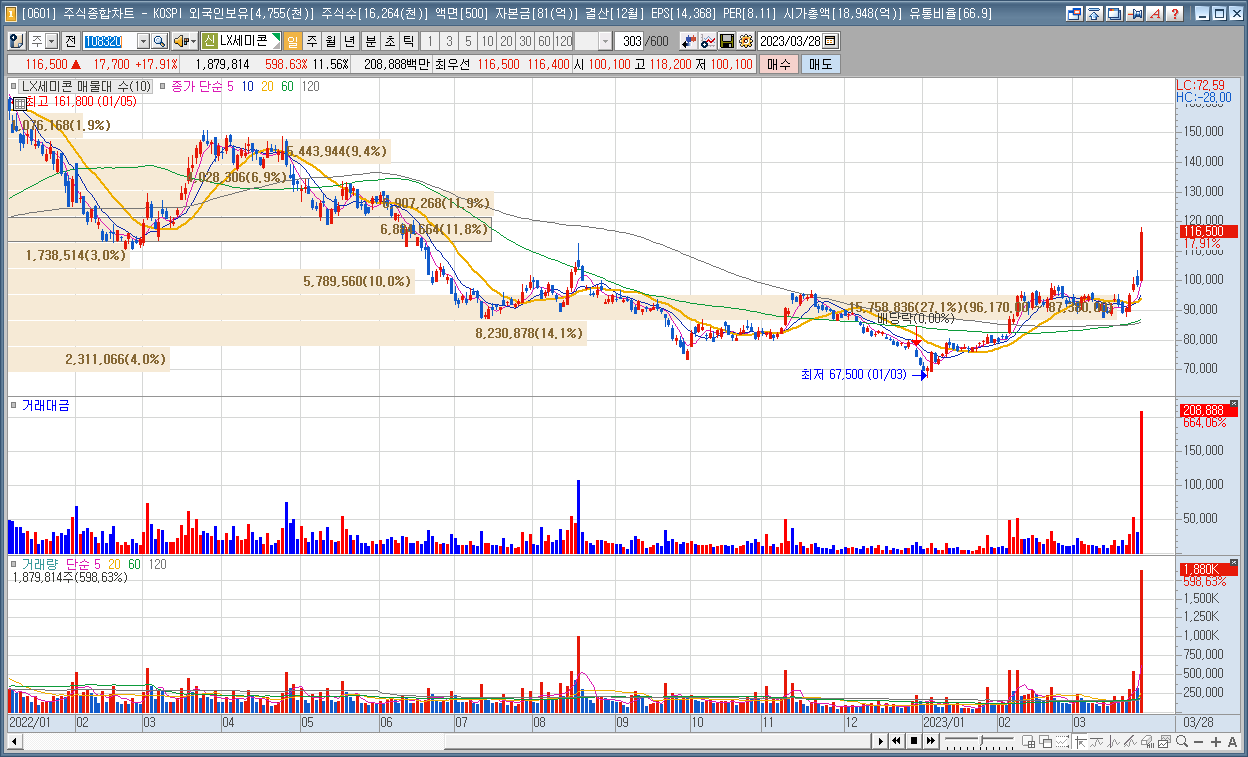Select the 1 interval button
Screen dimensions: 1248x757
[430, 41]
